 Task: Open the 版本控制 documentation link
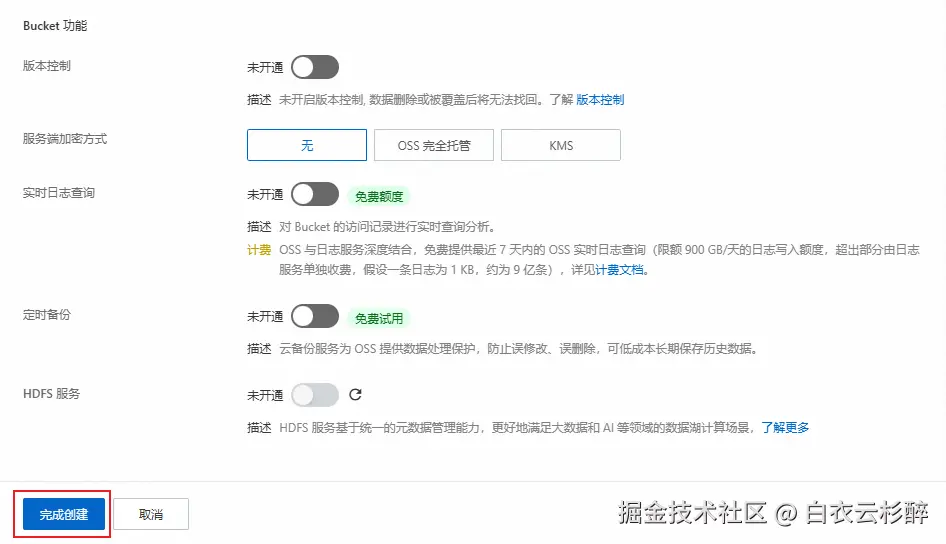pos(600,100)
